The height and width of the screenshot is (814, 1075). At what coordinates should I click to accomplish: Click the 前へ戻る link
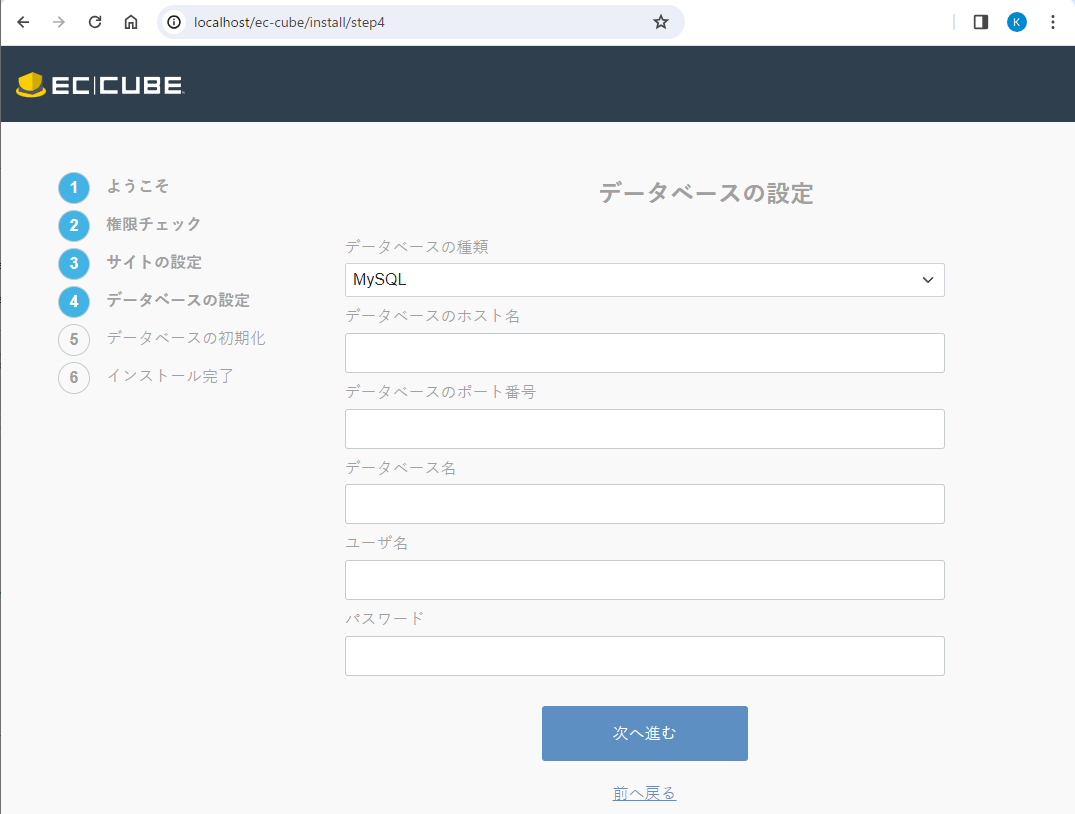click(644, 793)
